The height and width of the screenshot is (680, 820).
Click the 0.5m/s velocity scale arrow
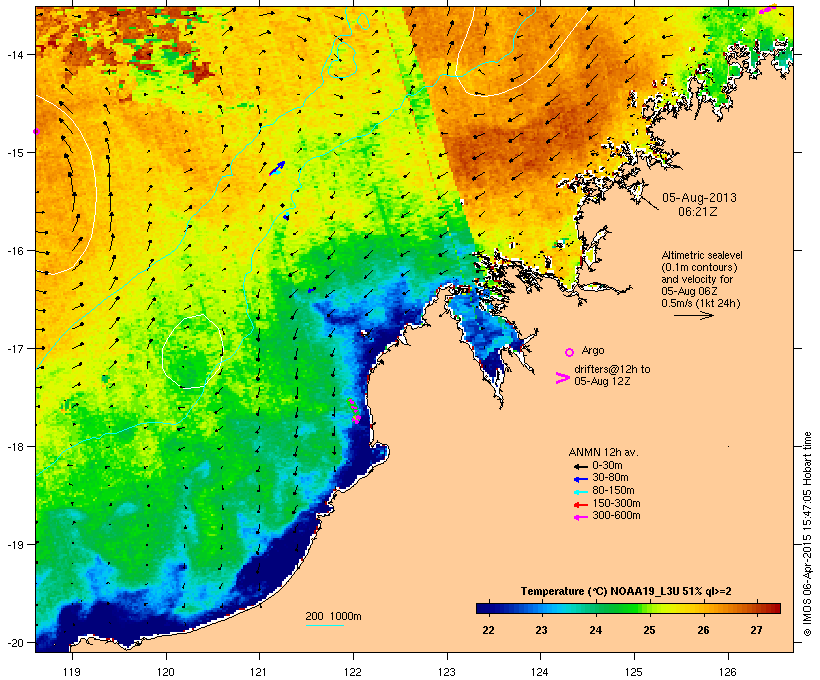694,315
